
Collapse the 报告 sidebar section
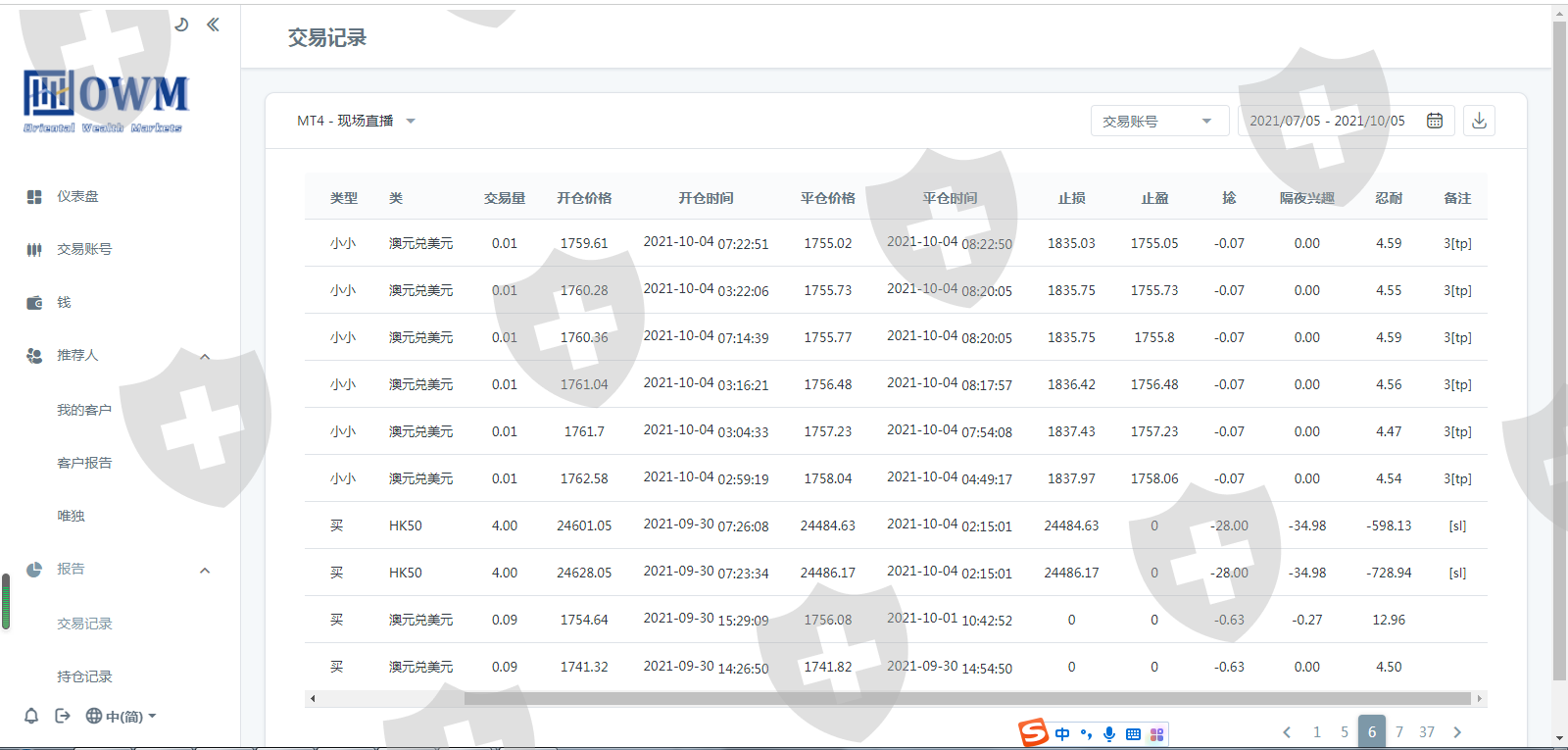[x=205, y=570]
